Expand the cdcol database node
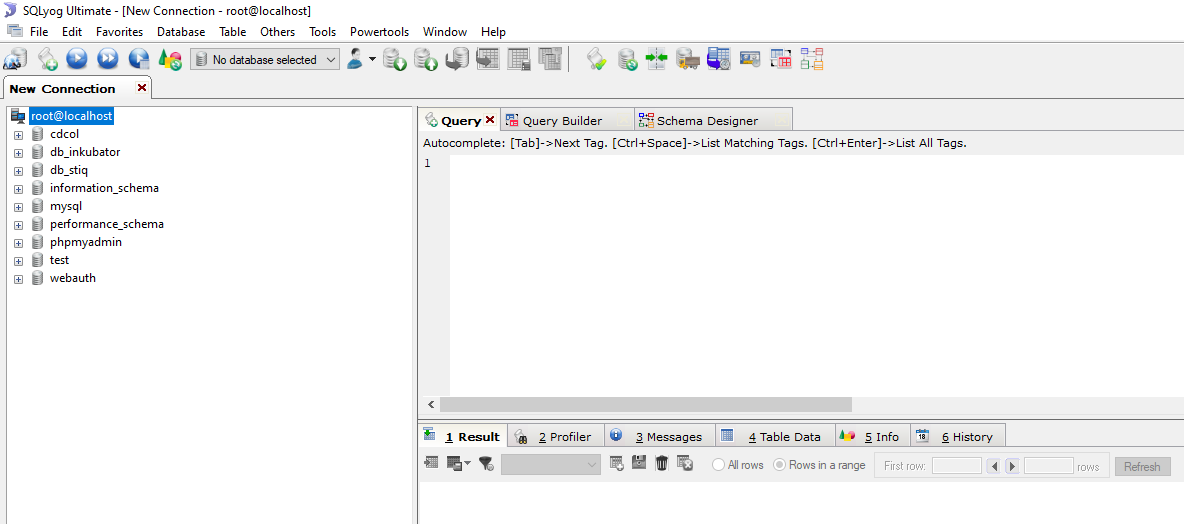The image size is (1184, 524). pyautogui.click(x=18, y=134)
